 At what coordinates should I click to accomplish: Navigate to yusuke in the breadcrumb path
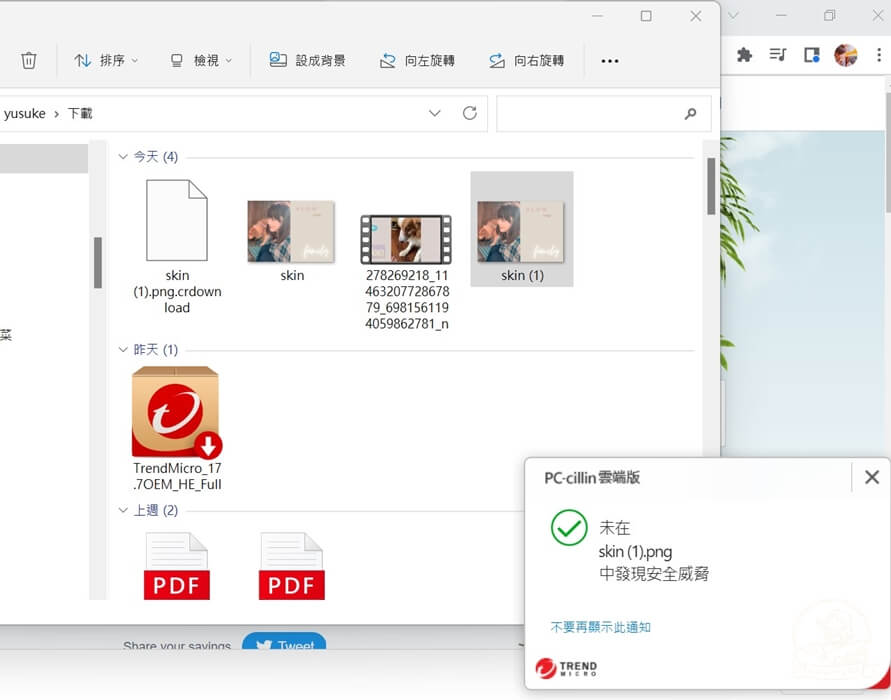tap(25, 113)
